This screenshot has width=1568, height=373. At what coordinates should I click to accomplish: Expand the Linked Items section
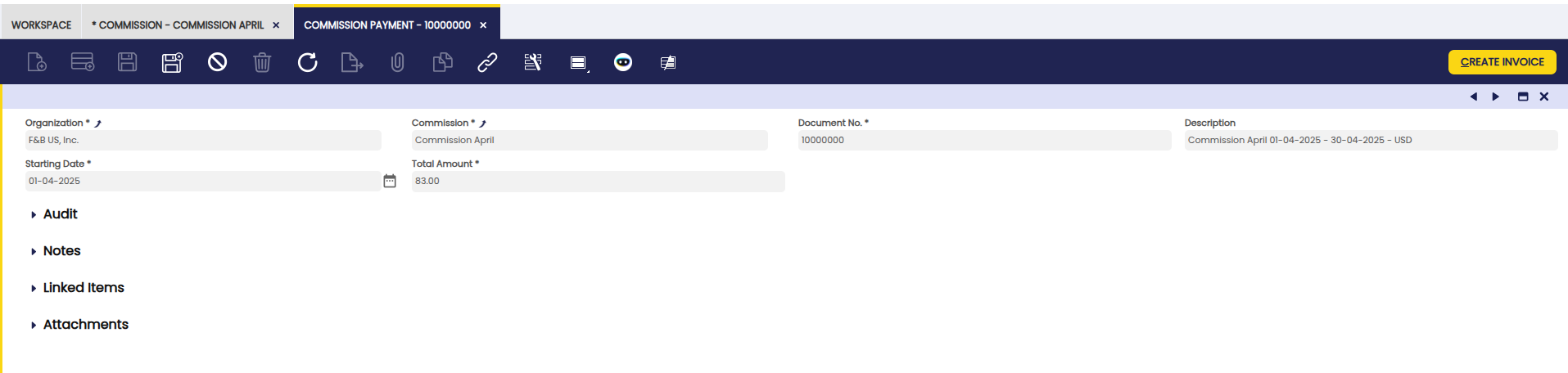pos(83,288)
